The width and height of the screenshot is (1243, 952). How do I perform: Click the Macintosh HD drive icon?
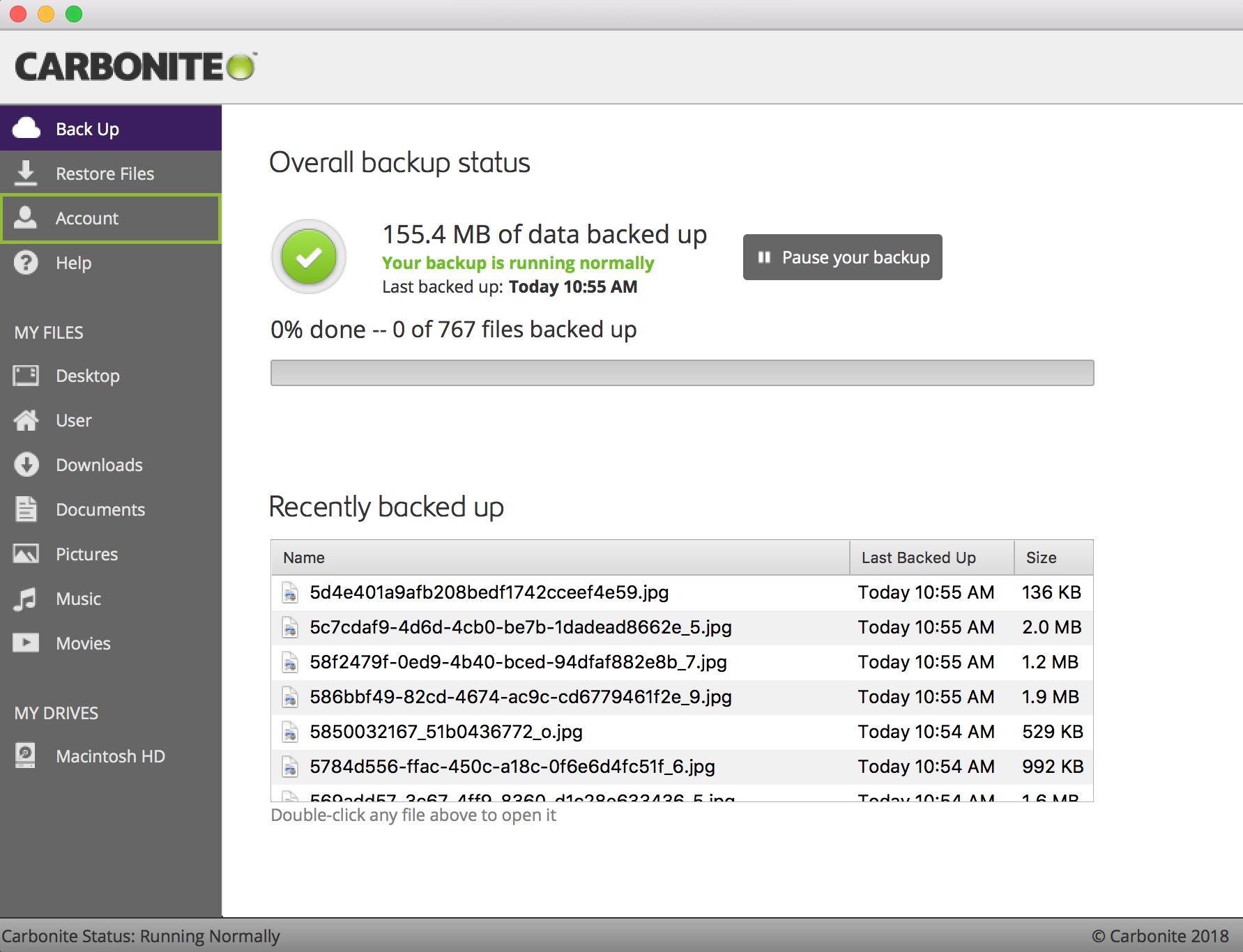pos(26,755)
